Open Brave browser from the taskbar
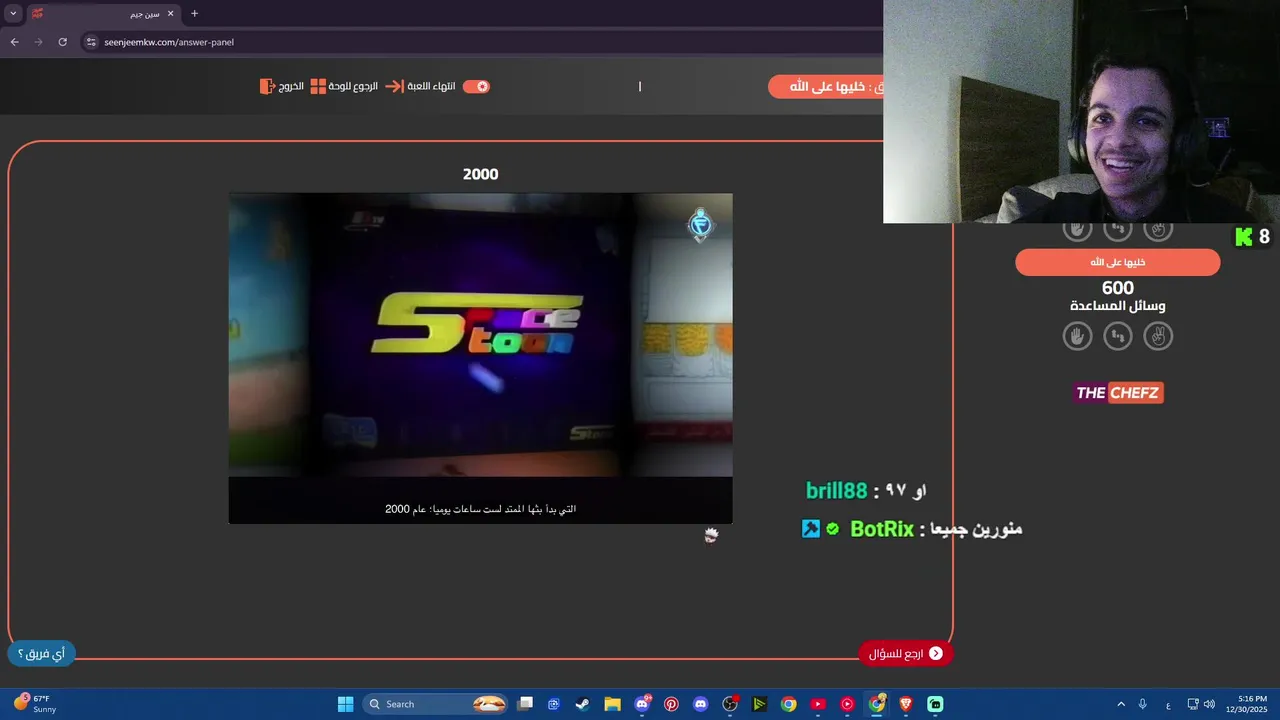The height and width of the screenshot is (720, 1280). click(x=906, y=704)
